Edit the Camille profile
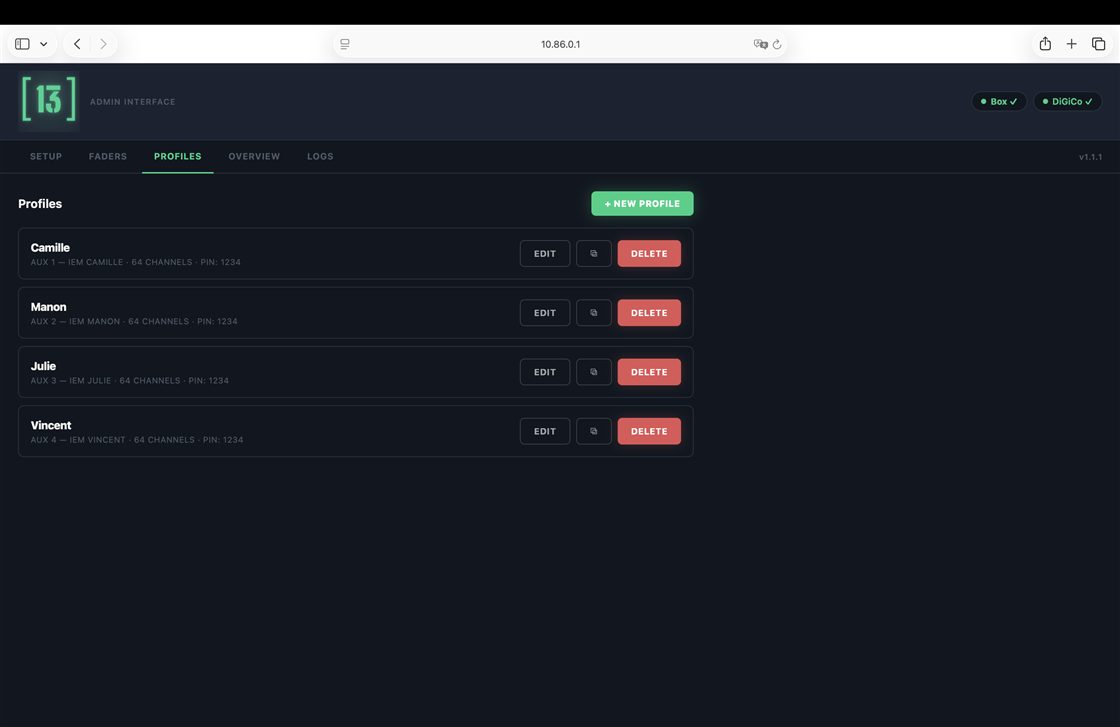This screenshot has width=1120, height=727. (545, 254)
